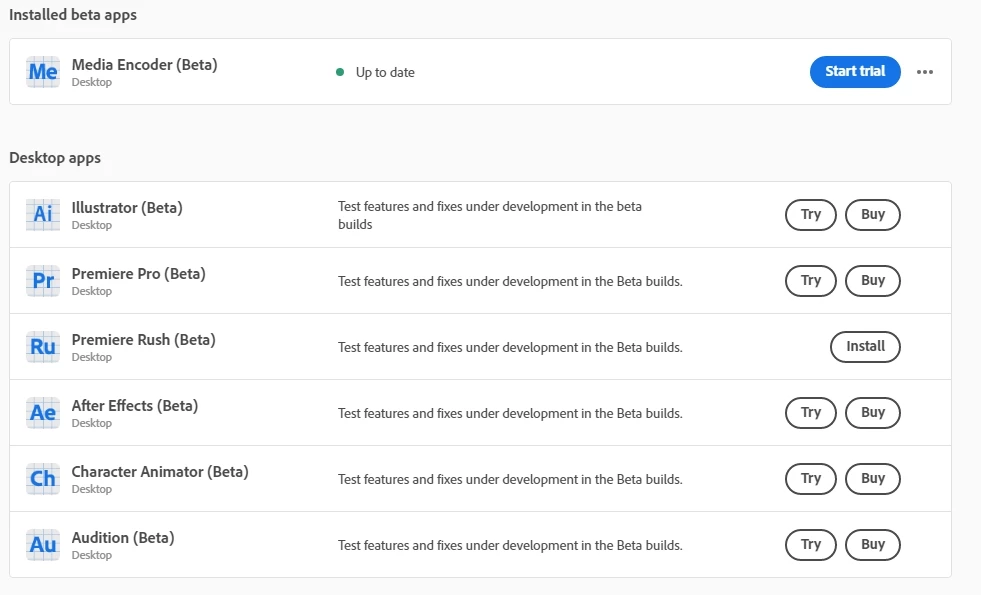Click the After Effects (Beta) app icon

(43, 412)
